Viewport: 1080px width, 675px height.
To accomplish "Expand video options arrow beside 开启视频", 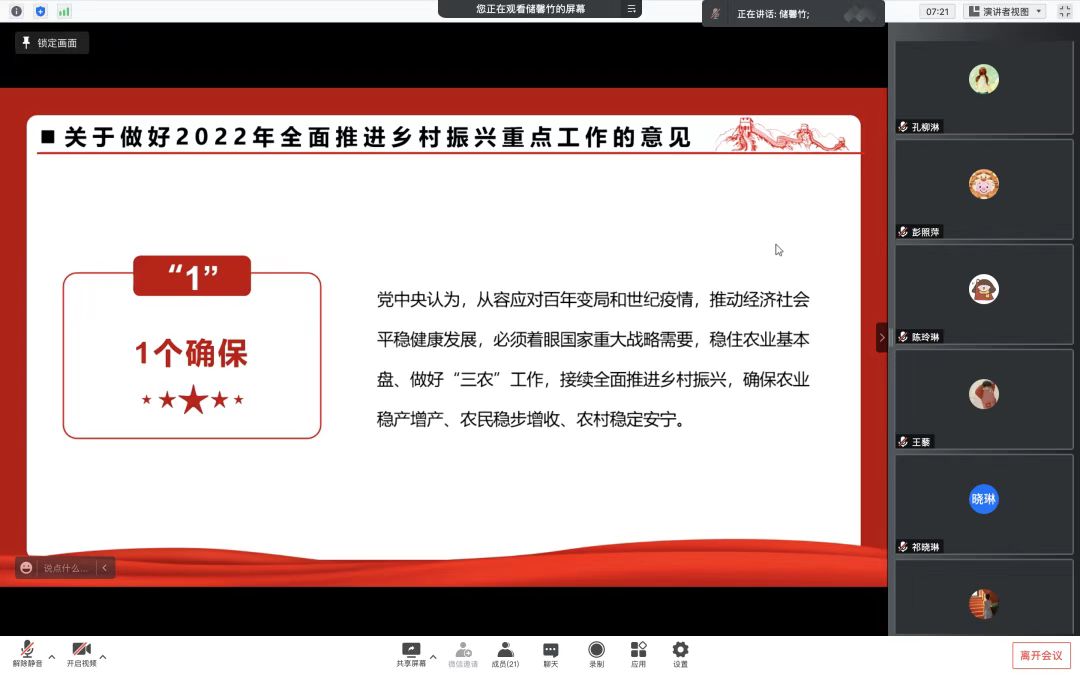I will (x=103, y=657).
